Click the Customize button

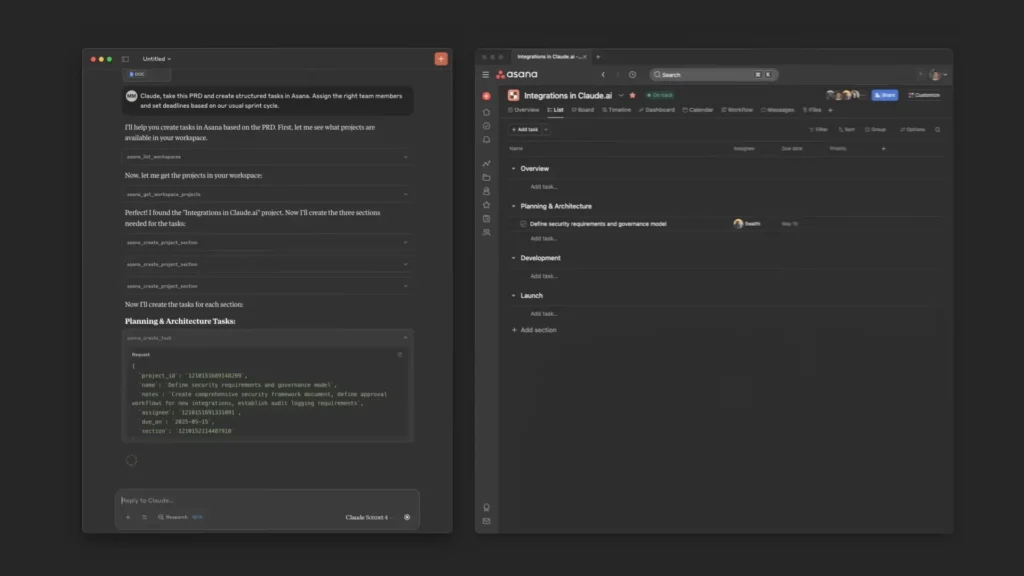[x=924, y=95]
